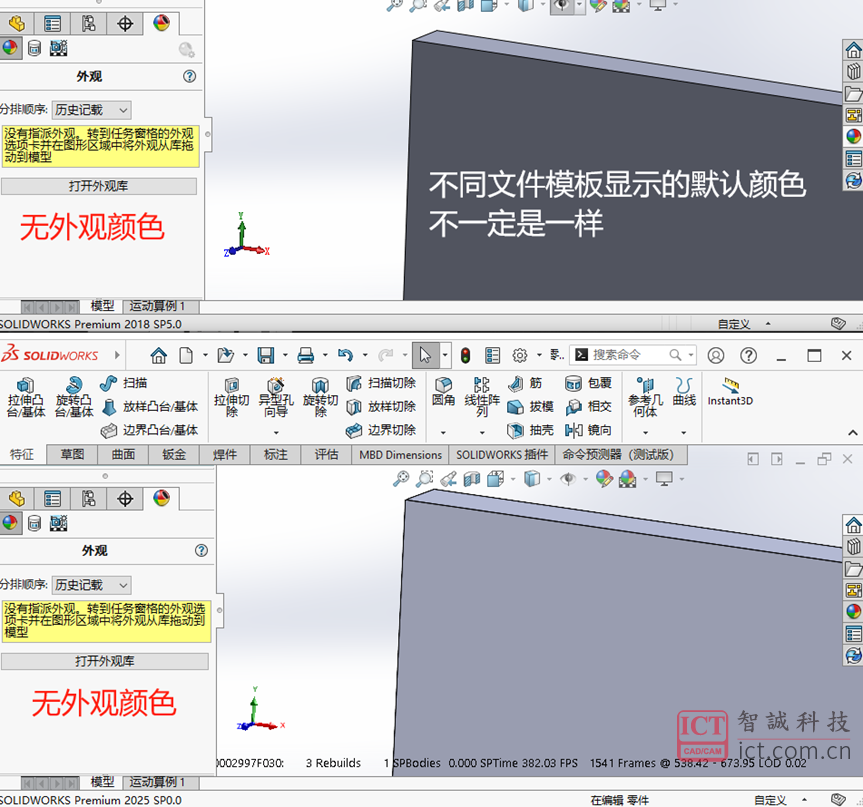Screen dimensions: 863x807
Task: Select the Wrap (包覆) tool
Action: (x=588, y=383)
